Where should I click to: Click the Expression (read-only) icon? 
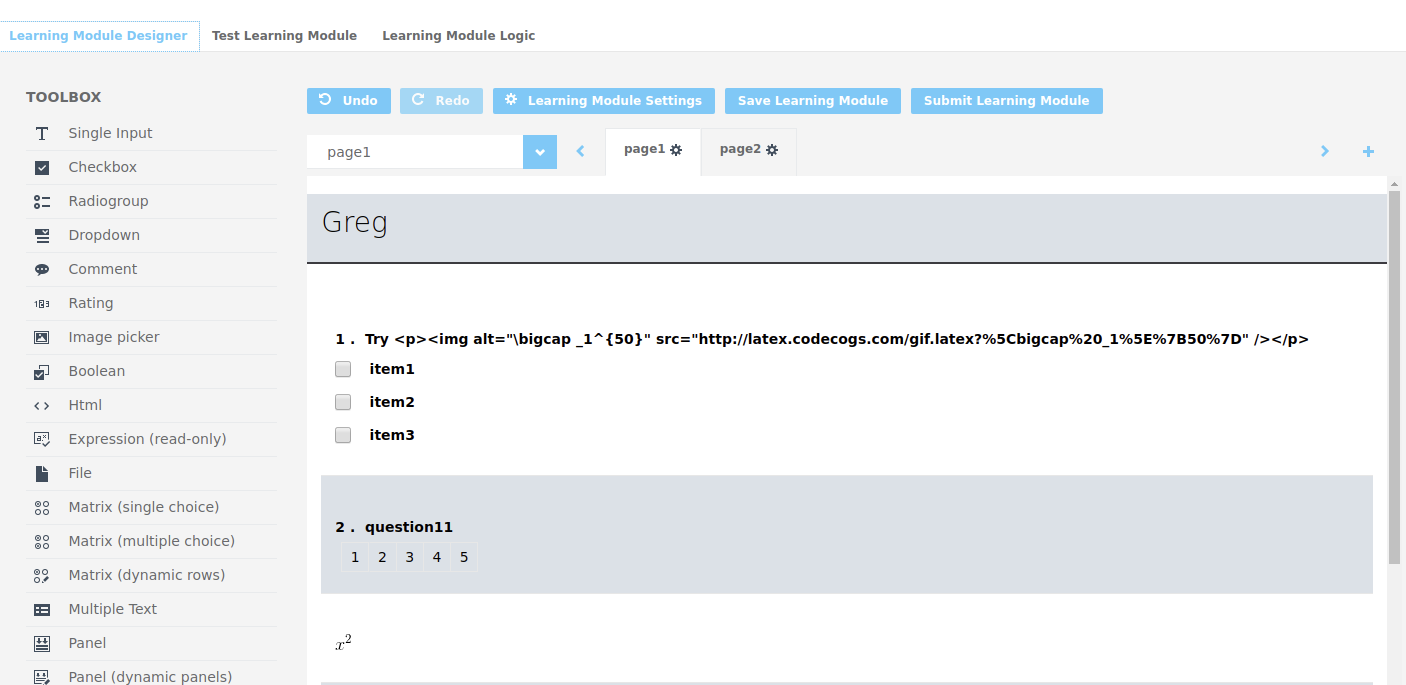(42, 440)
